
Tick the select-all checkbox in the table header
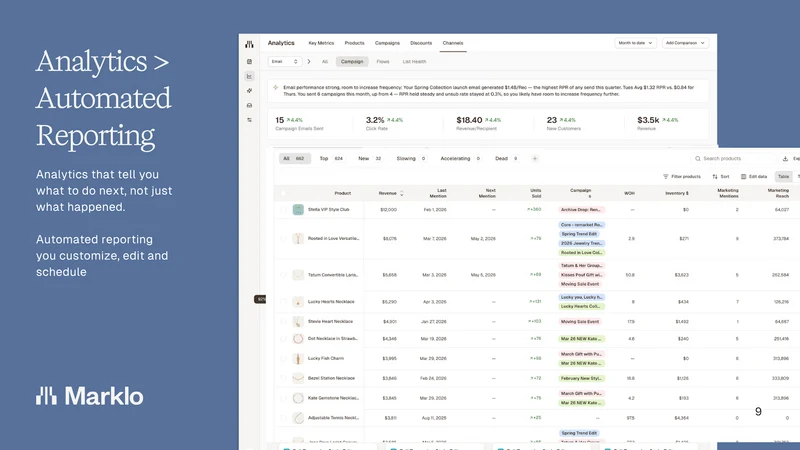pos(283,193)
